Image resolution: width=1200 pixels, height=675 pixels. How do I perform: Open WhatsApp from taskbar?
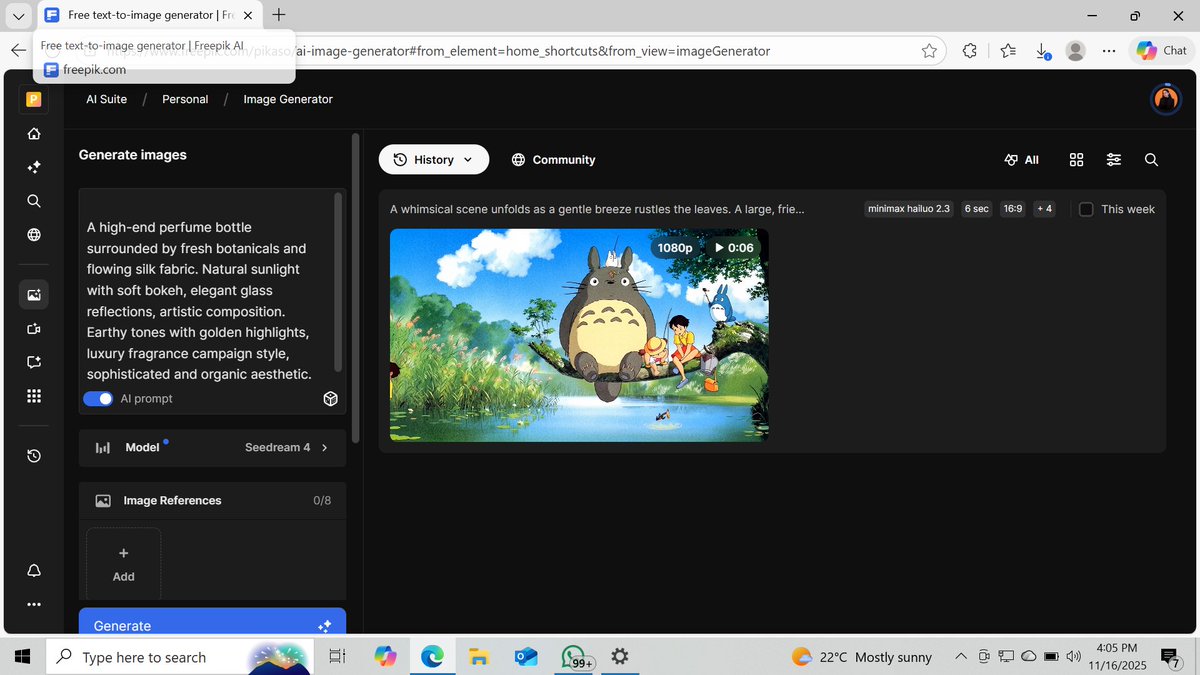[x=574, y=657]
